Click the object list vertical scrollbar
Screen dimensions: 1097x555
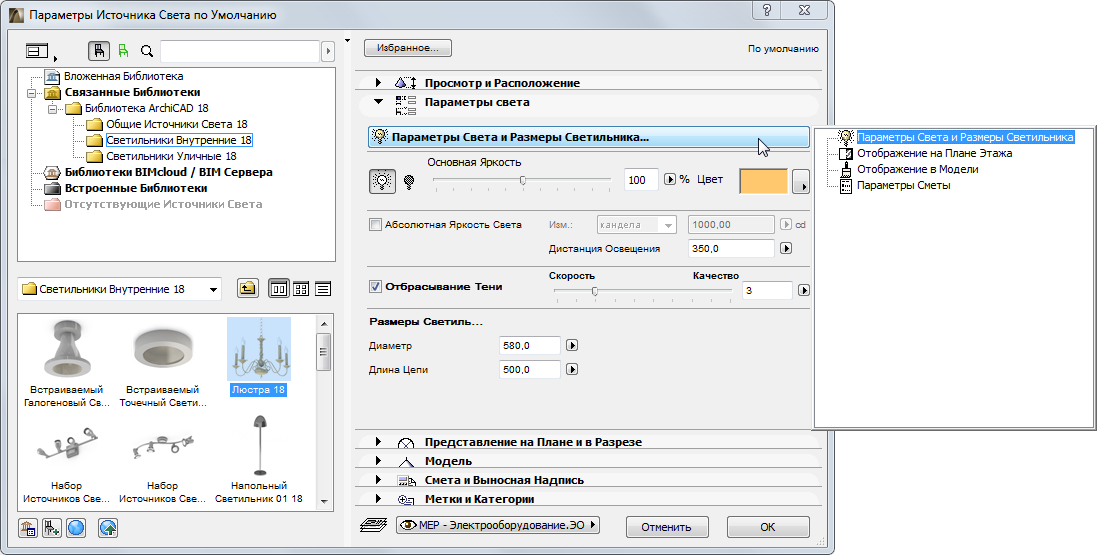(323, 413)
